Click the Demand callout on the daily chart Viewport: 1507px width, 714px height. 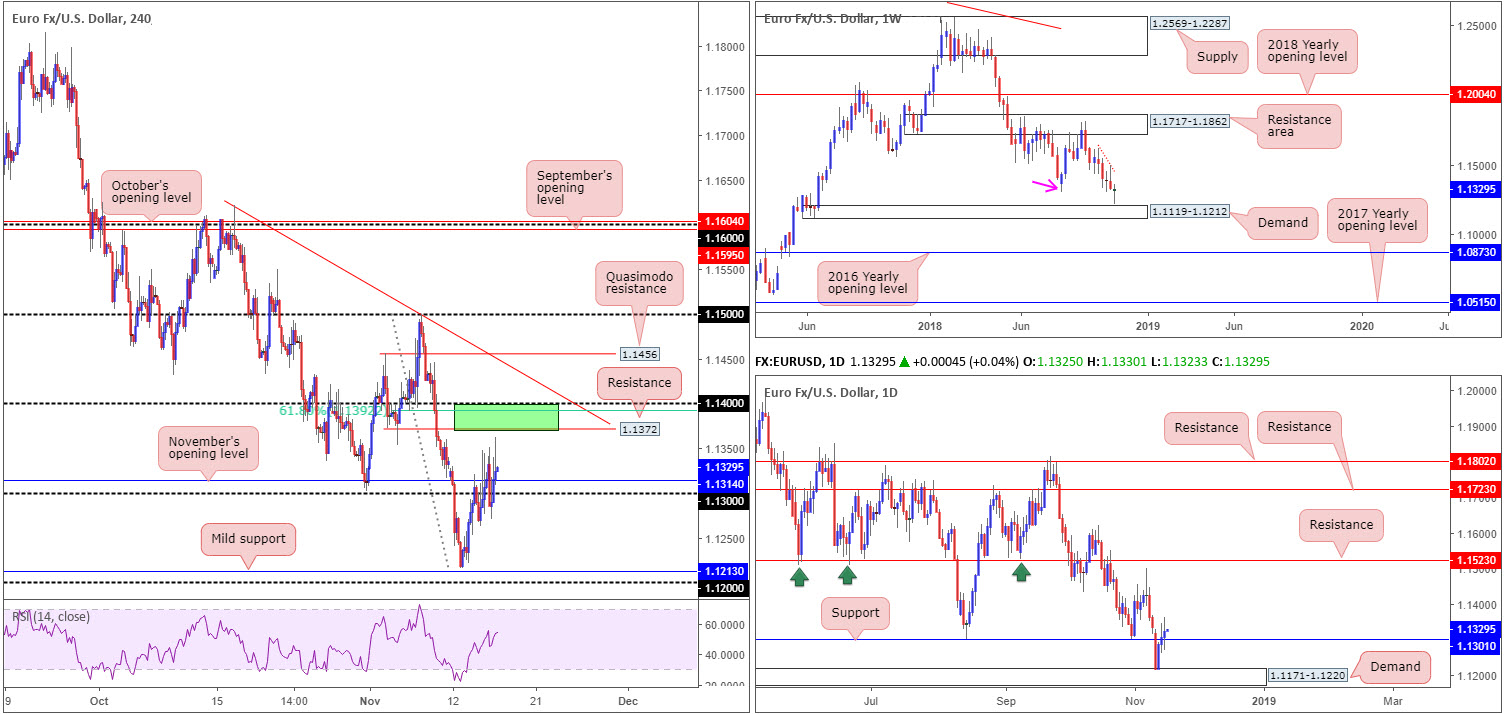click(1395, 666)
